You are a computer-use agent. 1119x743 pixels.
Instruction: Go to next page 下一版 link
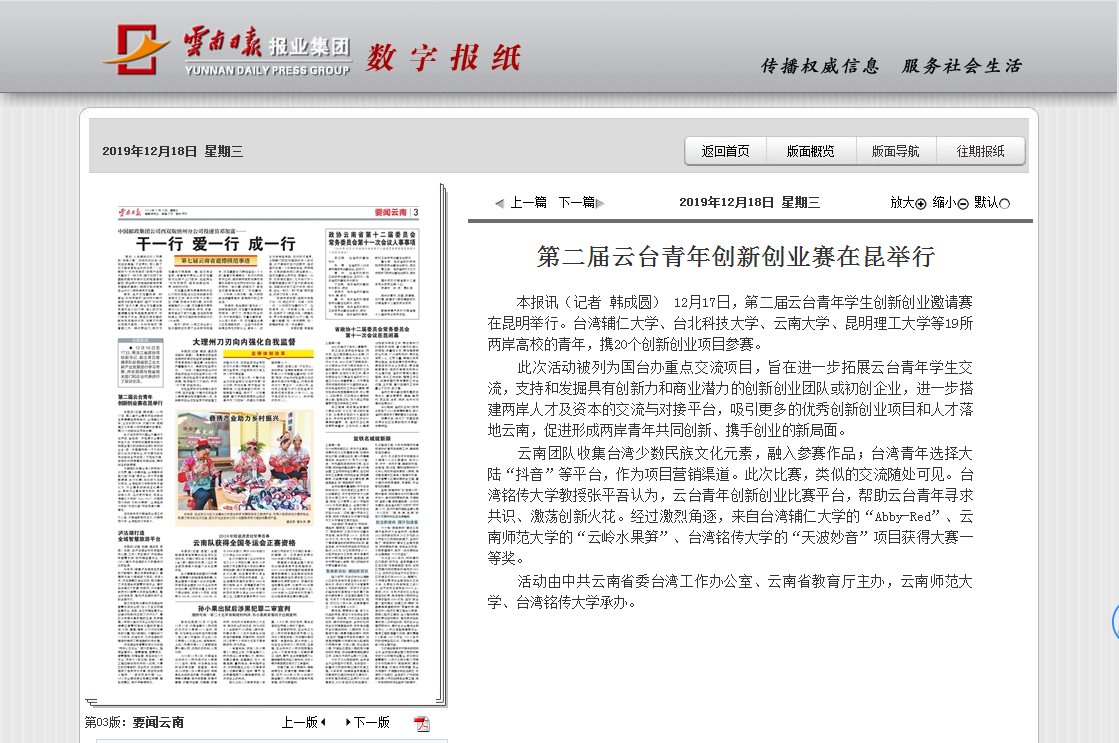pyautogui.click(x=371, y=722)
